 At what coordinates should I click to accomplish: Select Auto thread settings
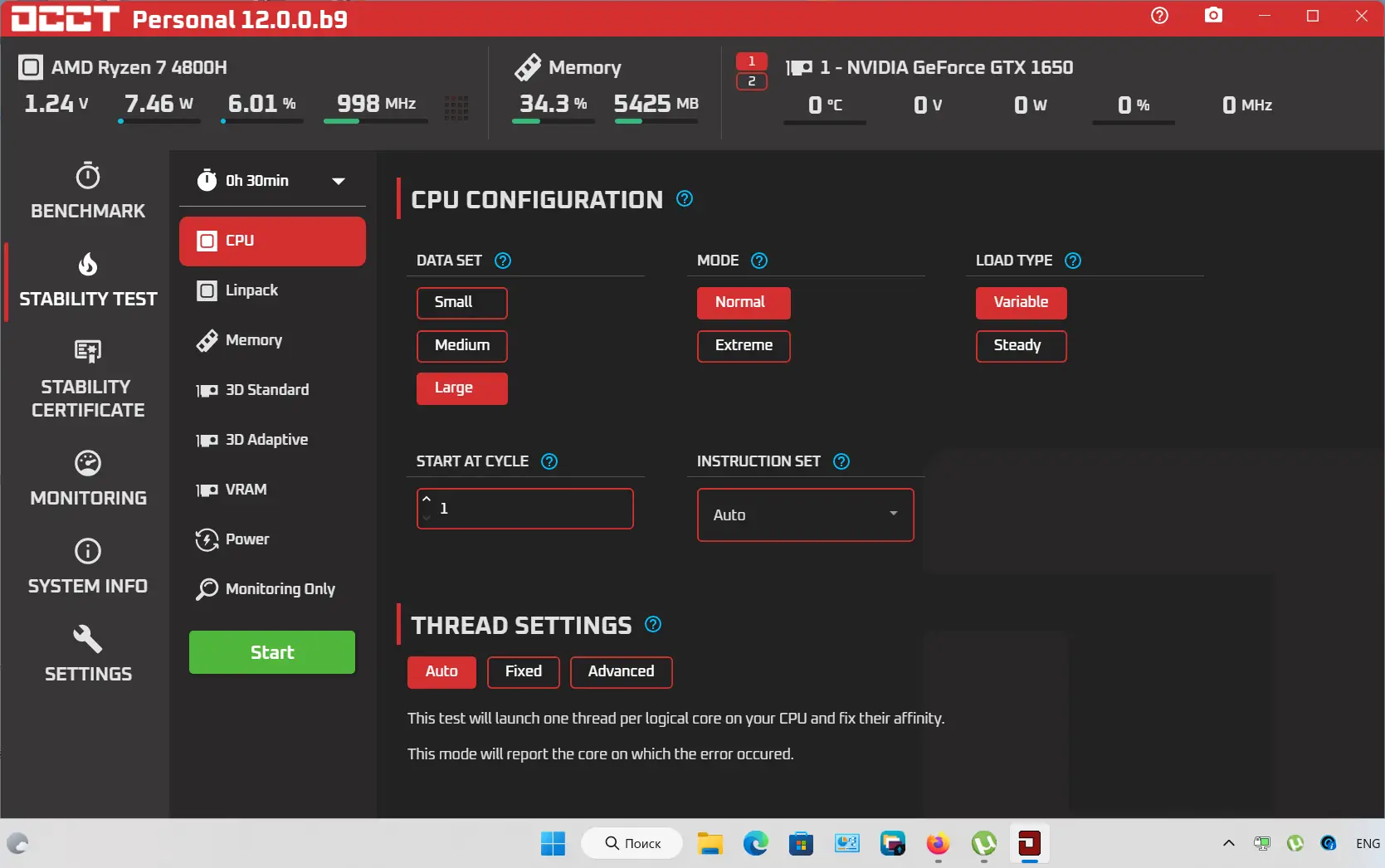(x=441, y=672)
